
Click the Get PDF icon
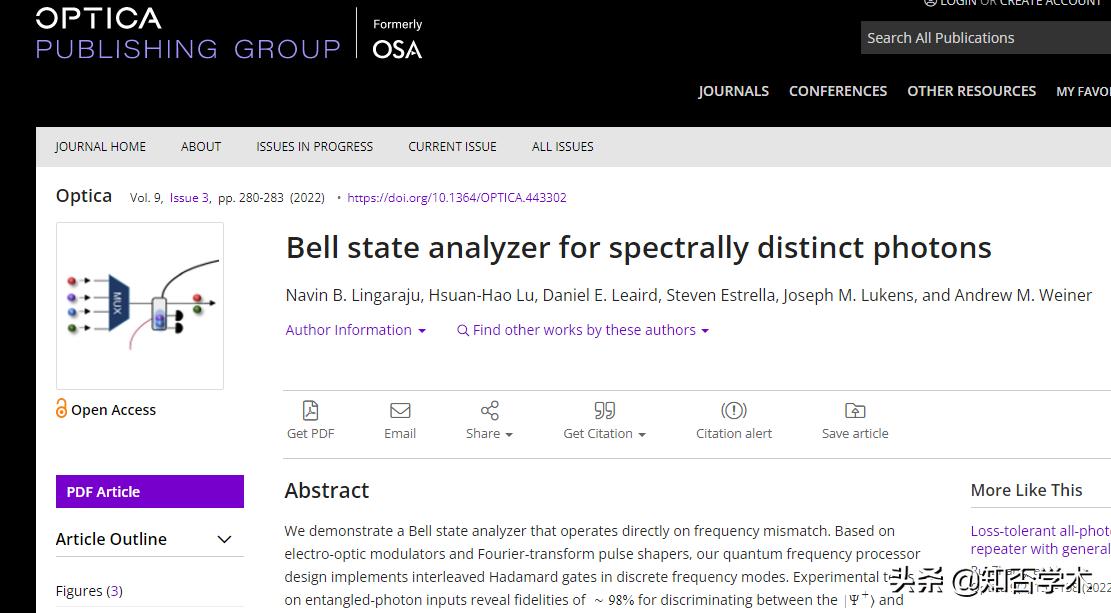click(310, 411)
